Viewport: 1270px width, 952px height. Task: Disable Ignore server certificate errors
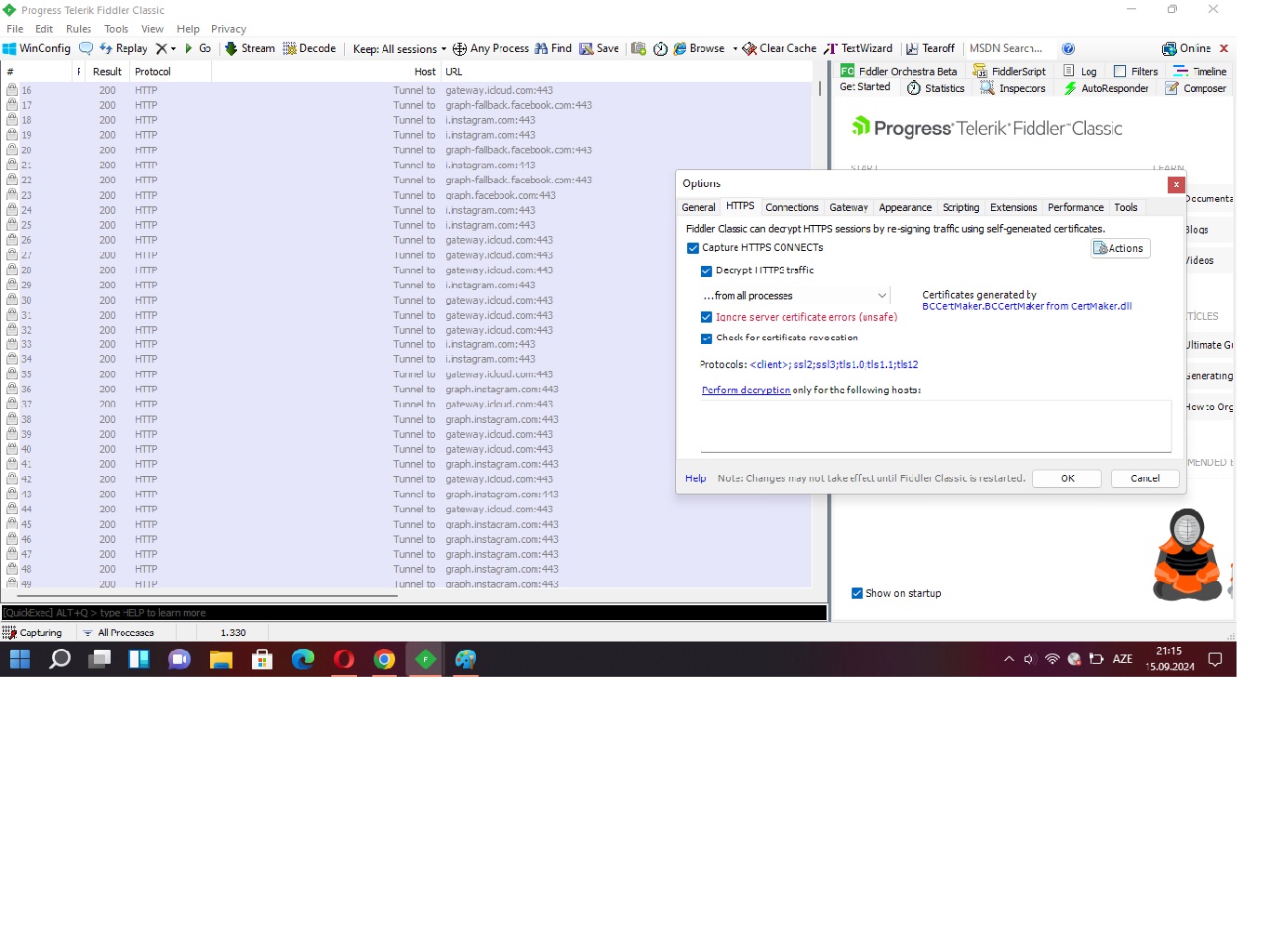[x=707, y=317]
